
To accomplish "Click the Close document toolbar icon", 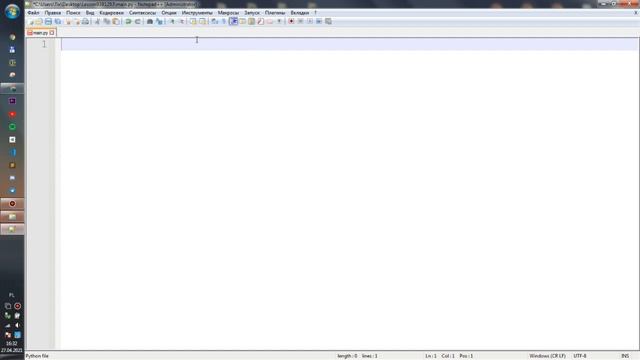I will pos(68,21).
